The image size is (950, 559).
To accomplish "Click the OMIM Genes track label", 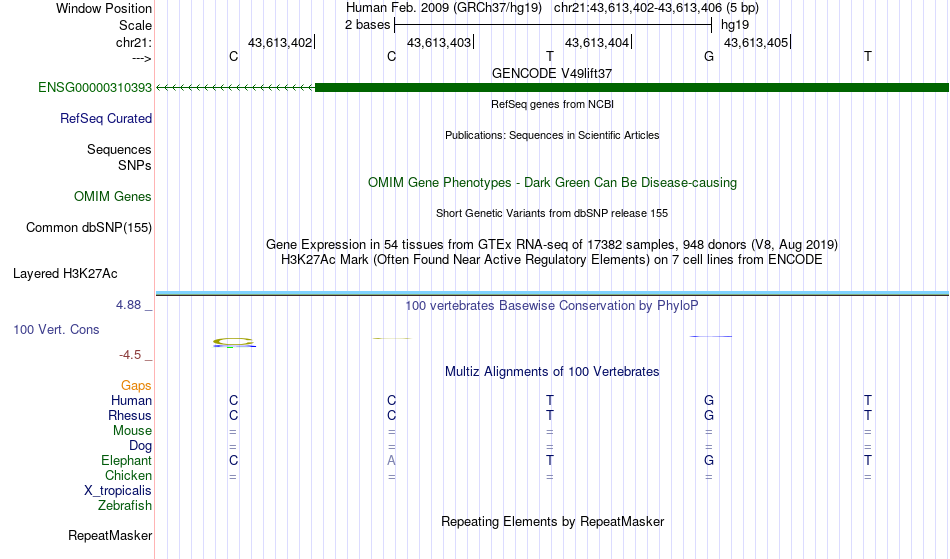I will [x=113, y=196].
